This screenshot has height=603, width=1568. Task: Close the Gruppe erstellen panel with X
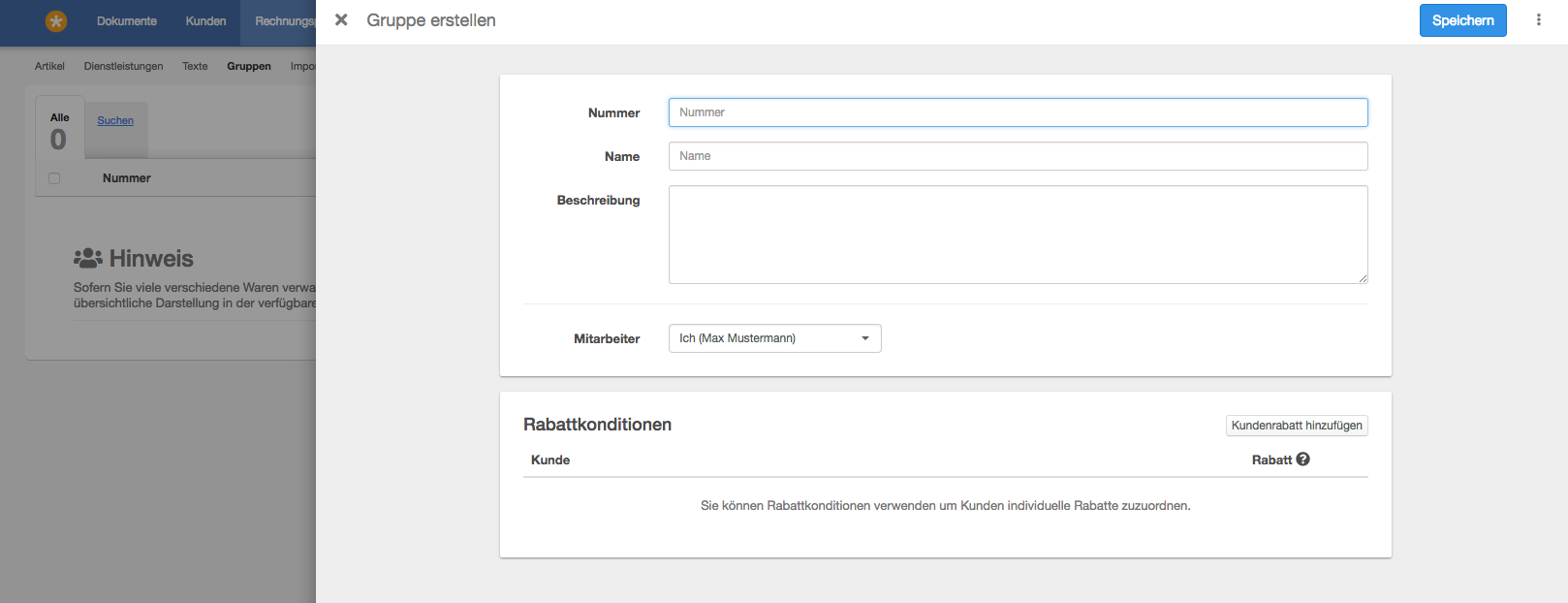tap(341, 19)
